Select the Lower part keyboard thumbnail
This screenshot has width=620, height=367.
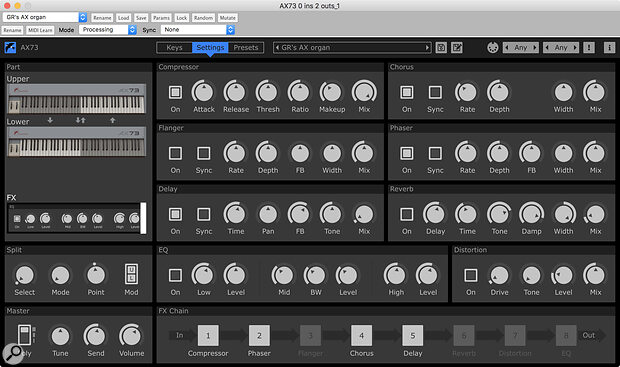click(x=76, y=142)
